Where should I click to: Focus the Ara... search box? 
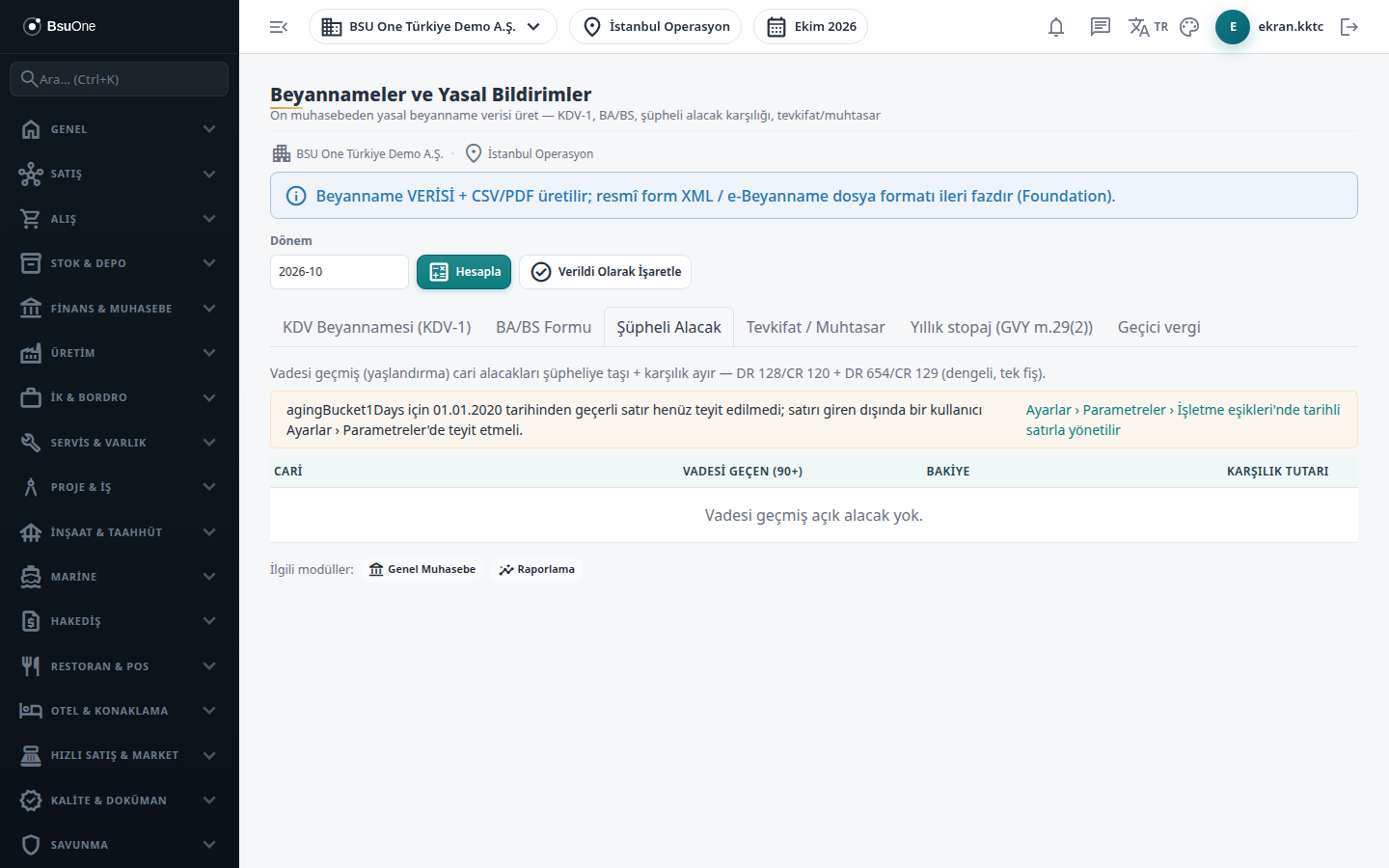[119, 79]
